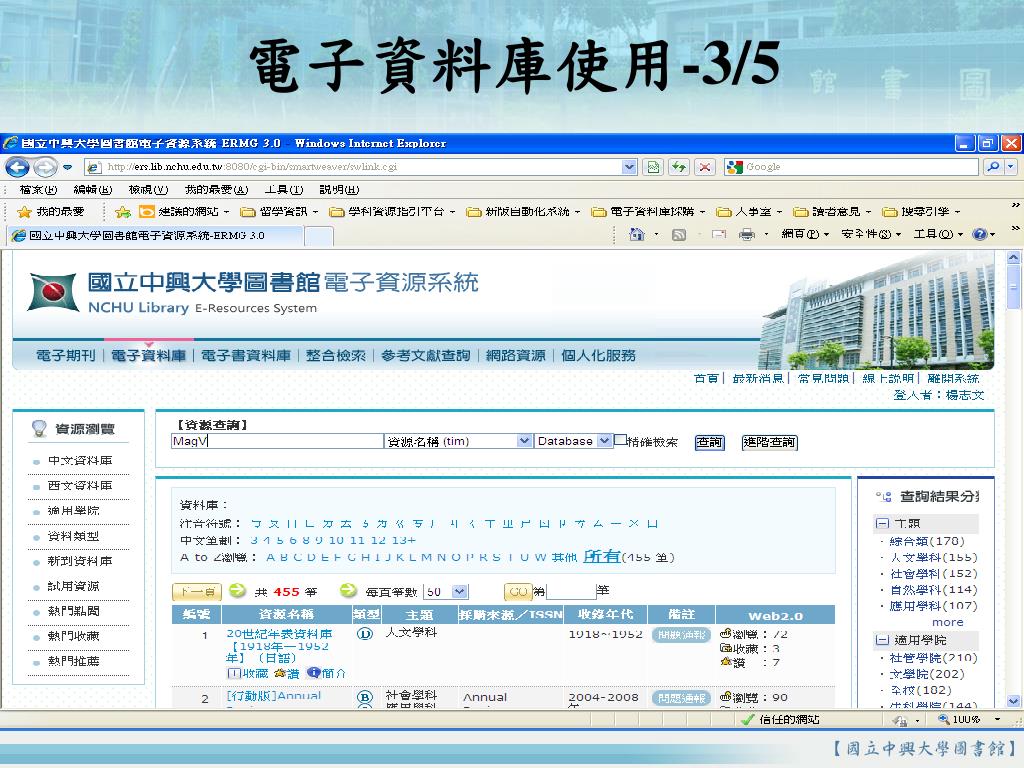Viewport: 1024px width, 768px height.
Task: Click the NCHU Library logo
Action: 52,292
